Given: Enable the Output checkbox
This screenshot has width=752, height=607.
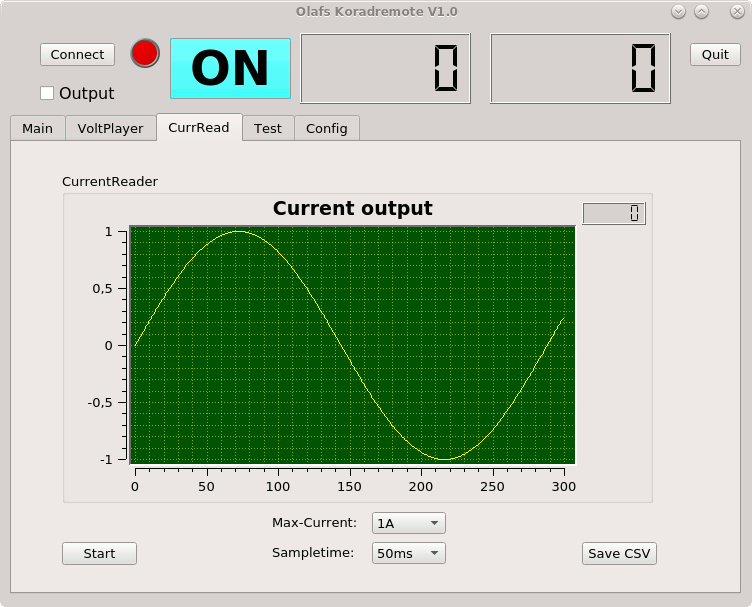Looking at the screenshot, I should 47,93.
